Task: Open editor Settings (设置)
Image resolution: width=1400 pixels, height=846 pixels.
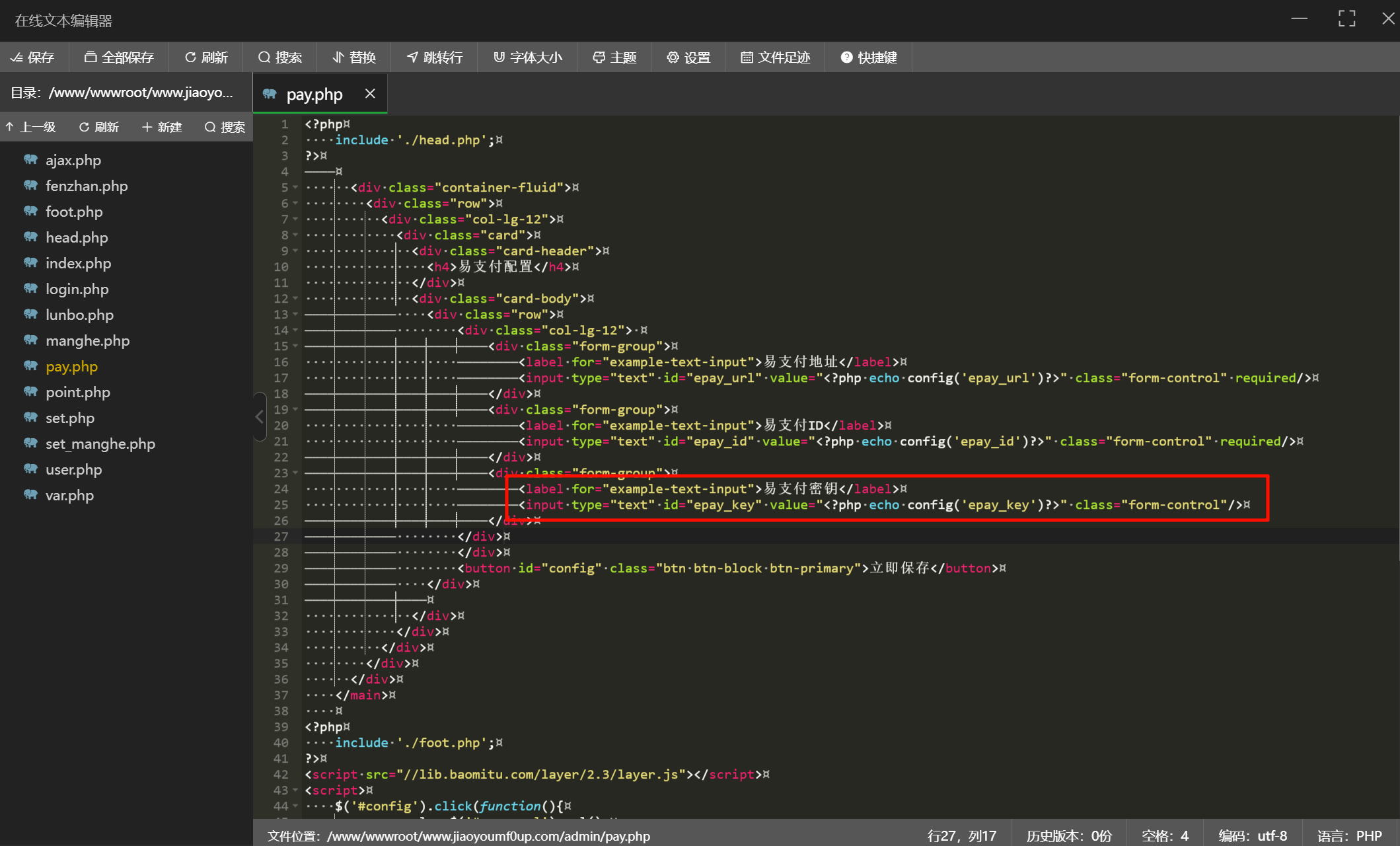Action: (688, 58)
